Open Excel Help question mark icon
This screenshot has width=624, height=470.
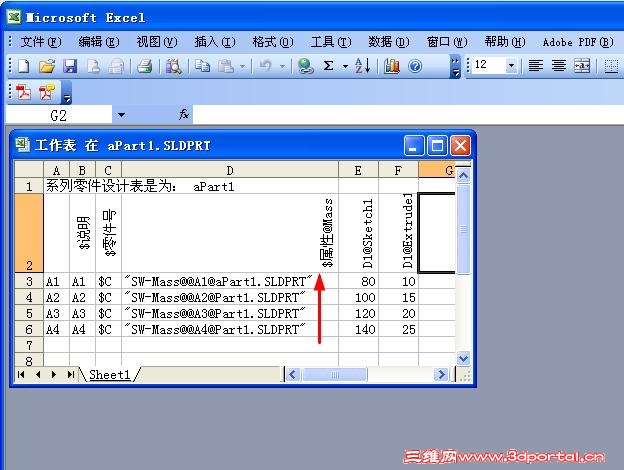pyautogui.click(x=415, y=66)
